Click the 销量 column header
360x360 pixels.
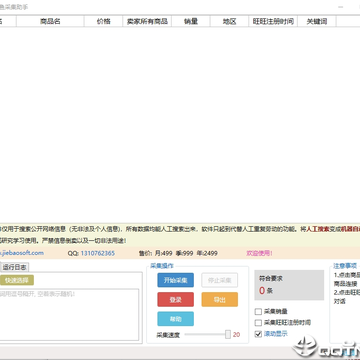point(191,22)
